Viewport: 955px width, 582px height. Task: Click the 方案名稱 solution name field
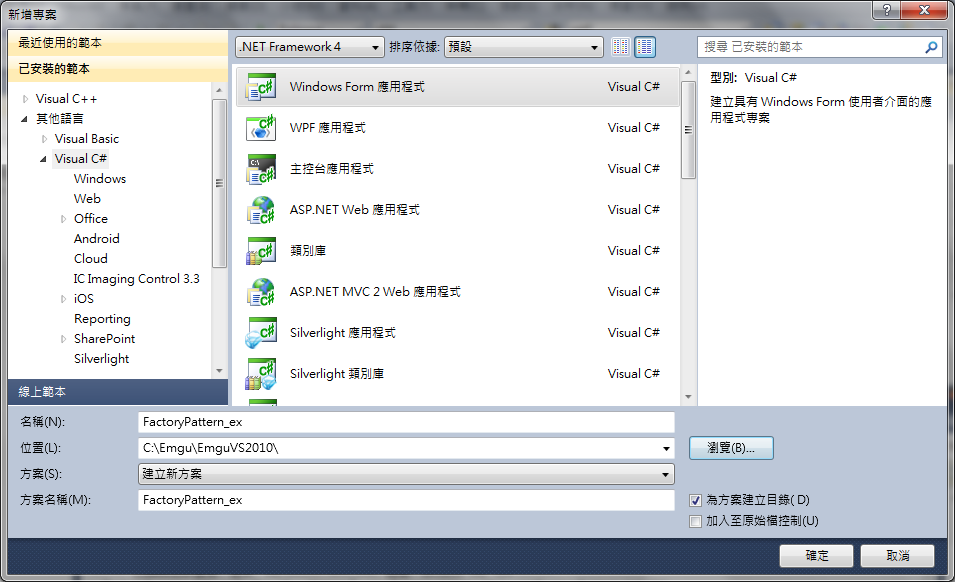coord(406,500)
